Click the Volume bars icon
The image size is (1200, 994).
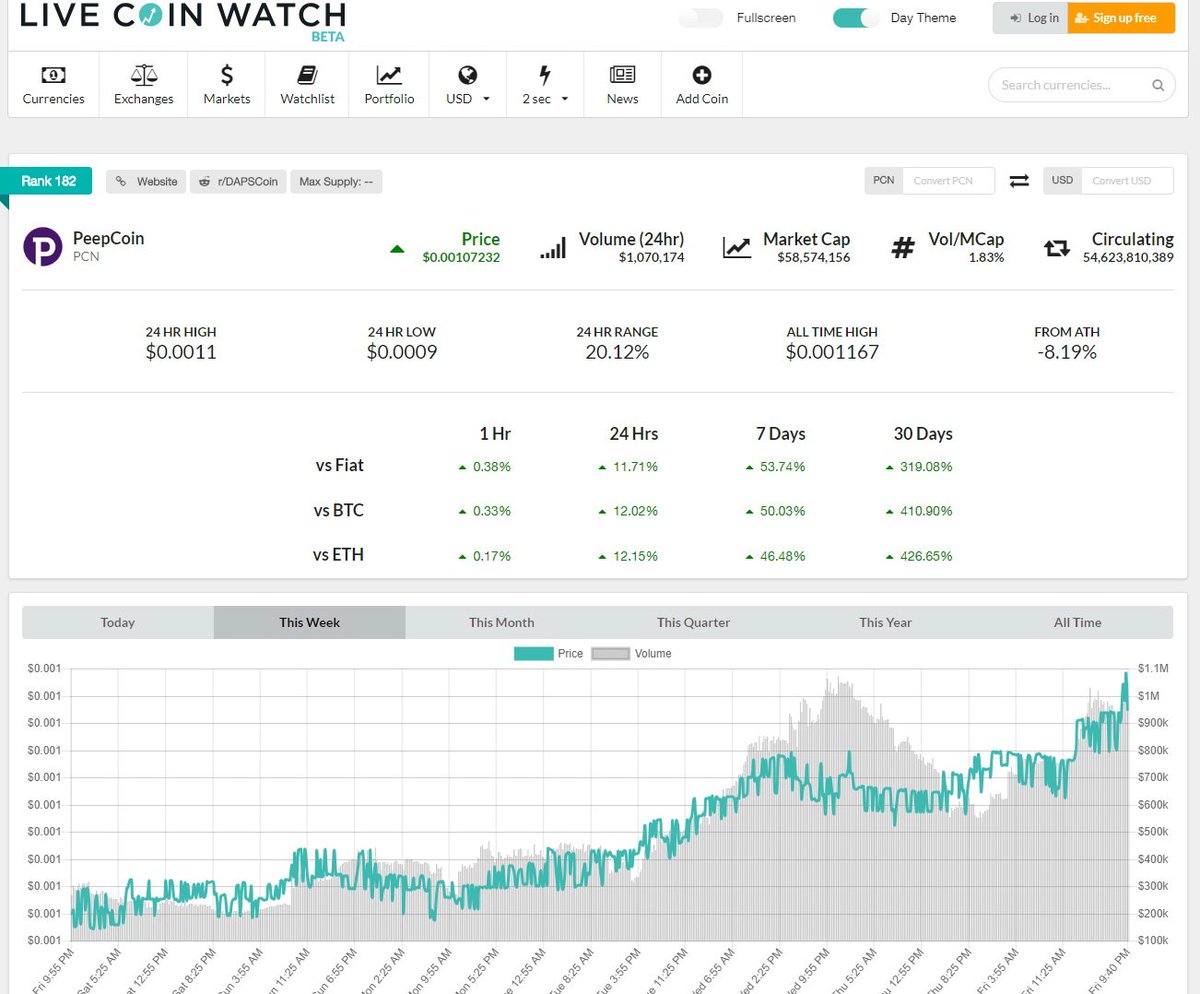pos(552,248)
